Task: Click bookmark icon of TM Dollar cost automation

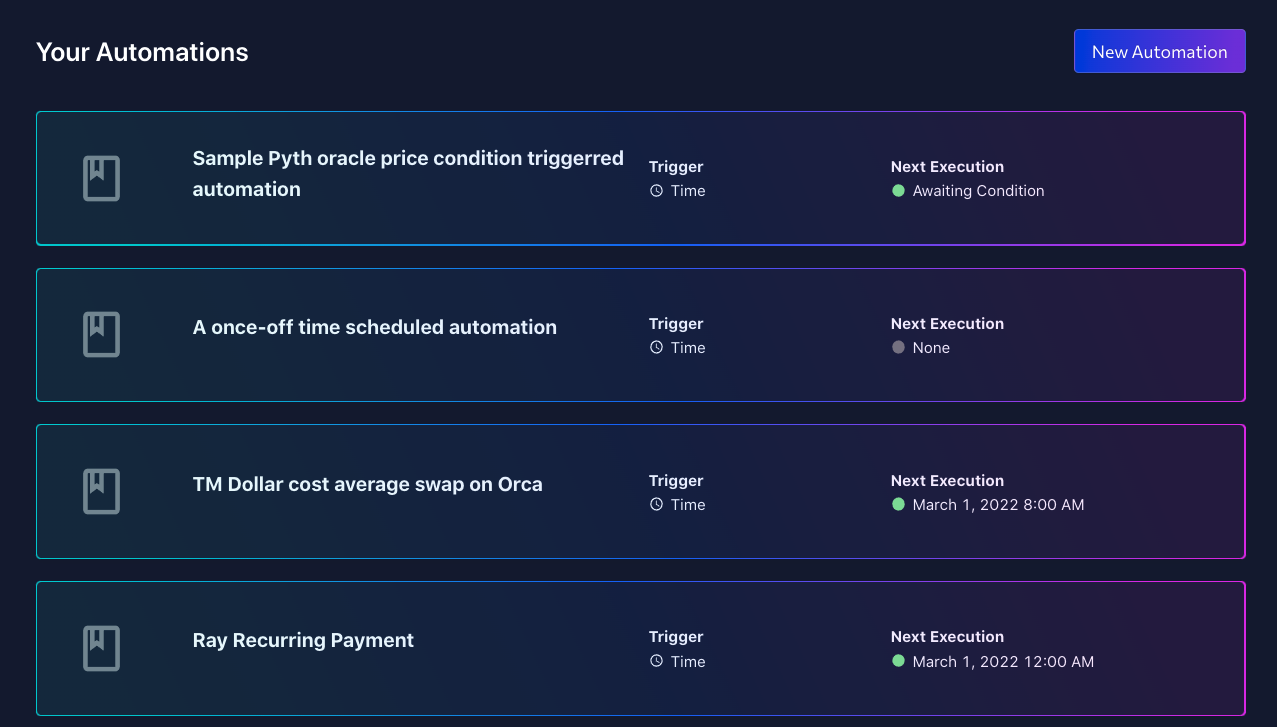Action: click(101, 492)
